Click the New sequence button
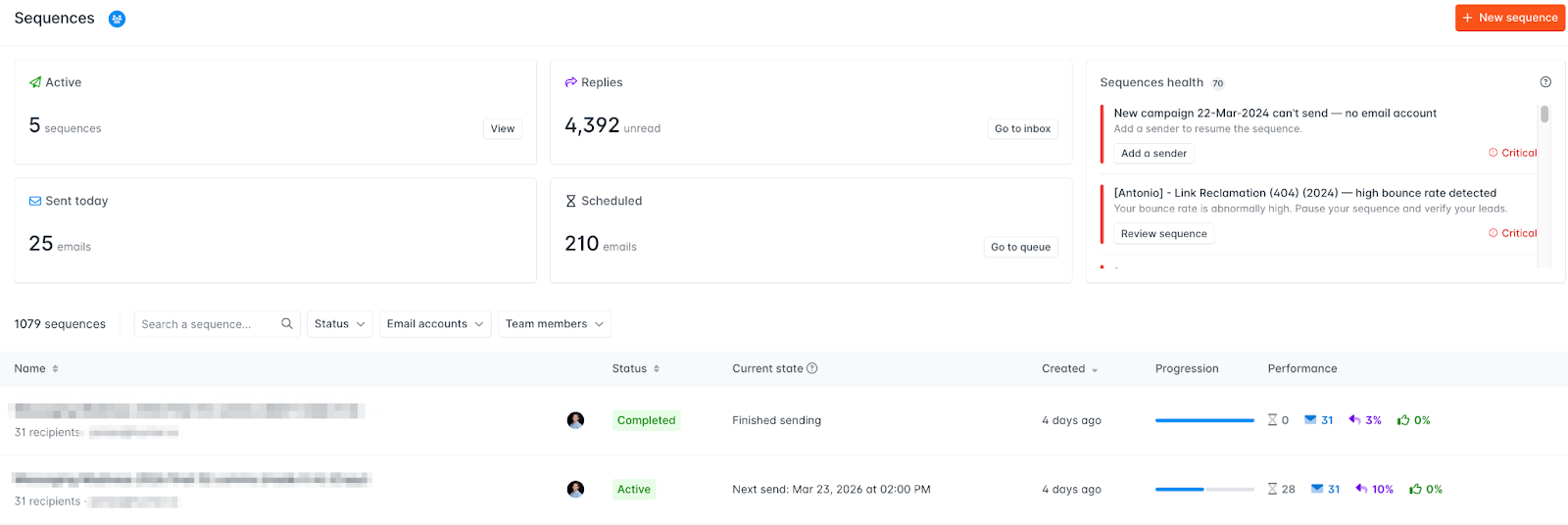This screenshot has height=525, width=1568. (1509, 18)
